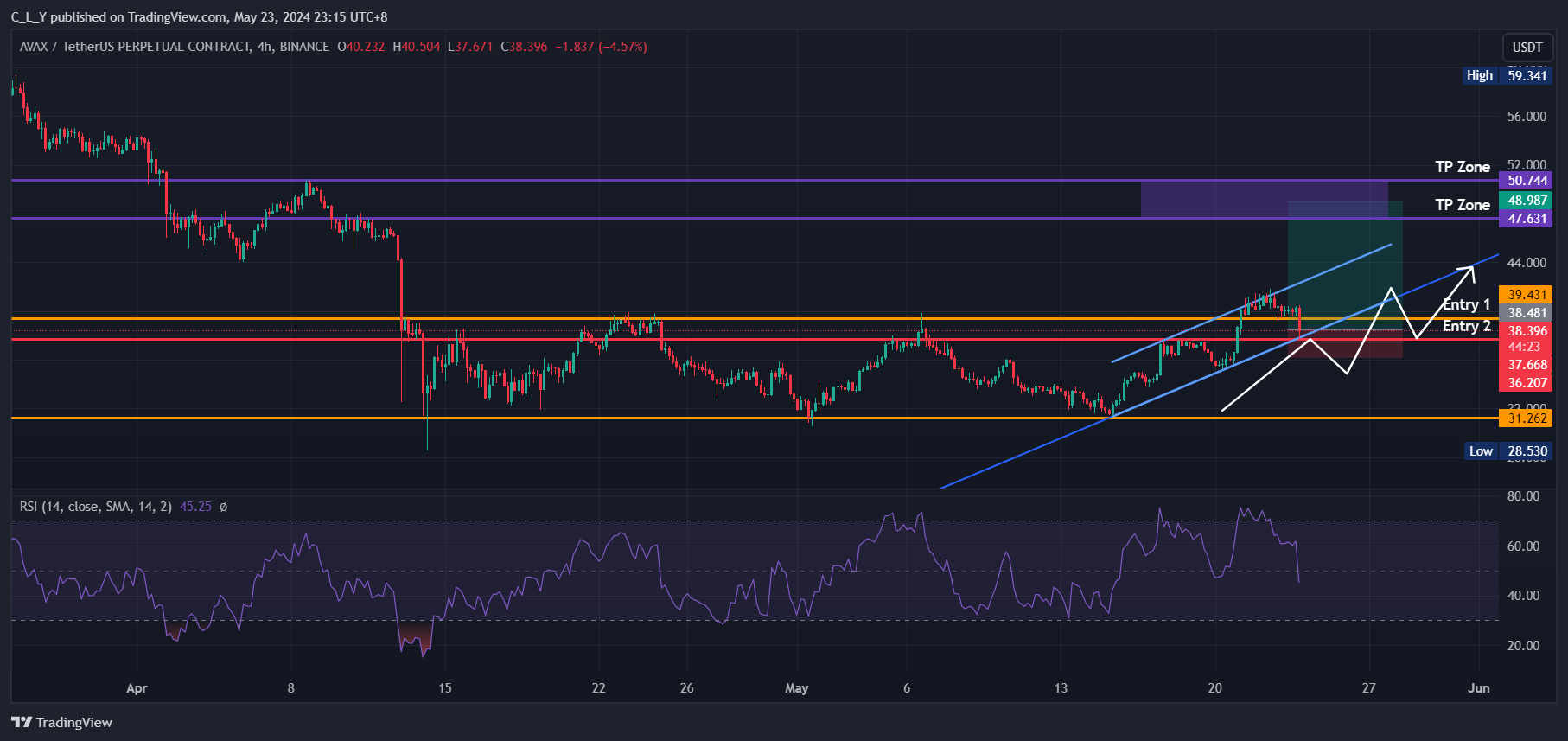Click the upper TP Zone text label
Screen dimensions: 1568x741
1463,167
